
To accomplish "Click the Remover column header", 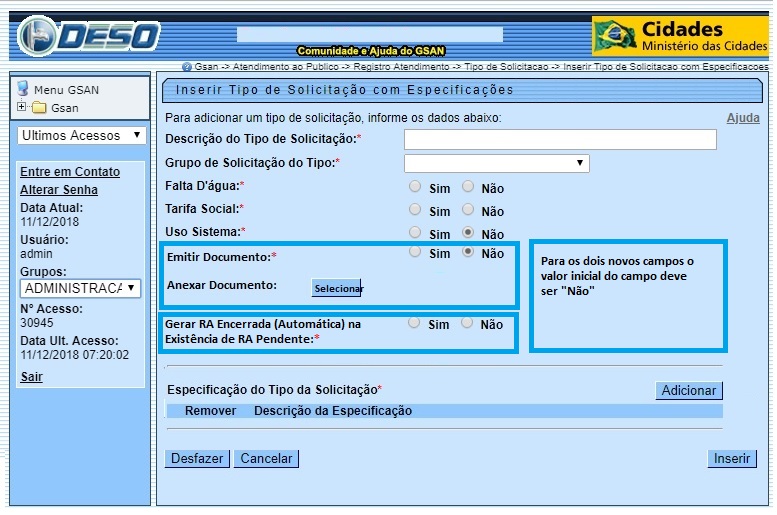I will click(211, 411).
